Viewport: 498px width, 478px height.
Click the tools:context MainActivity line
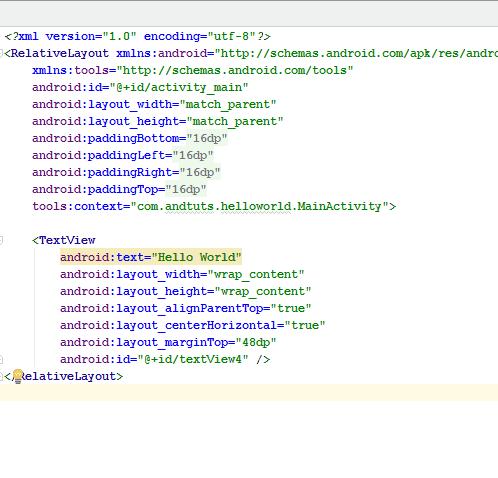[x=214, y=206]
